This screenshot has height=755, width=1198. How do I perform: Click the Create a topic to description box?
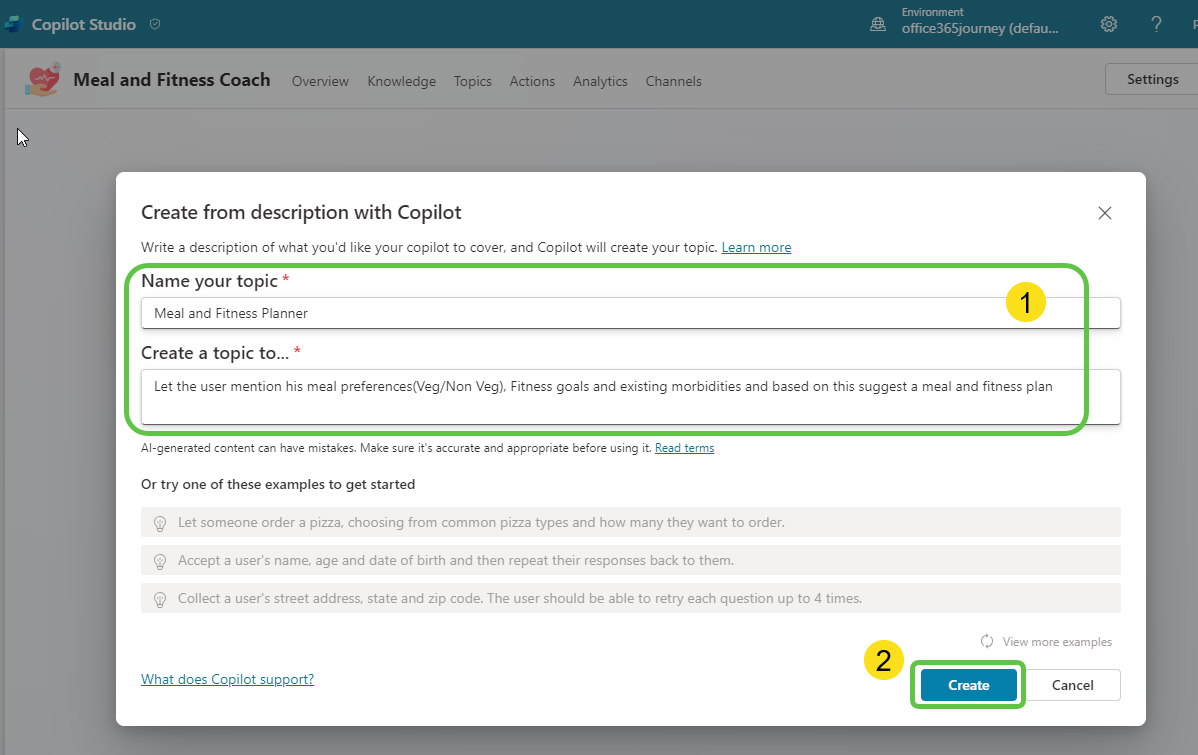pos(630,396)
